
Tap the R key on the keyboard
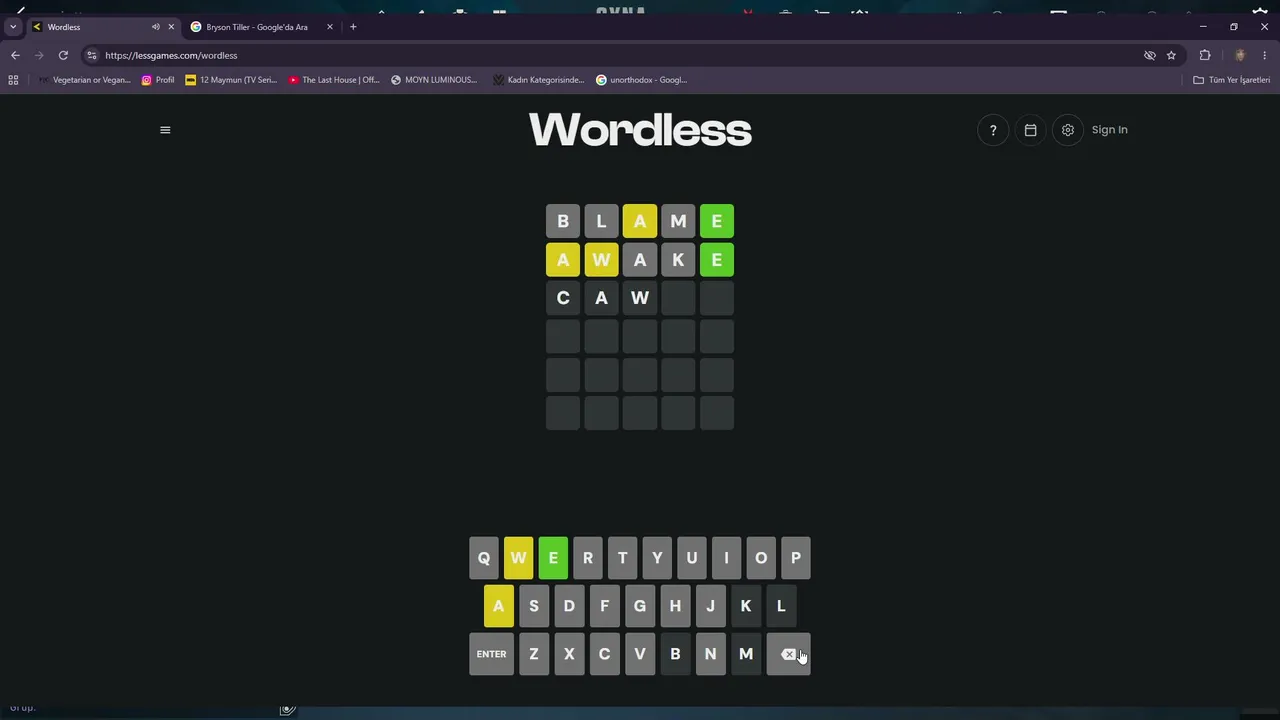588,558
